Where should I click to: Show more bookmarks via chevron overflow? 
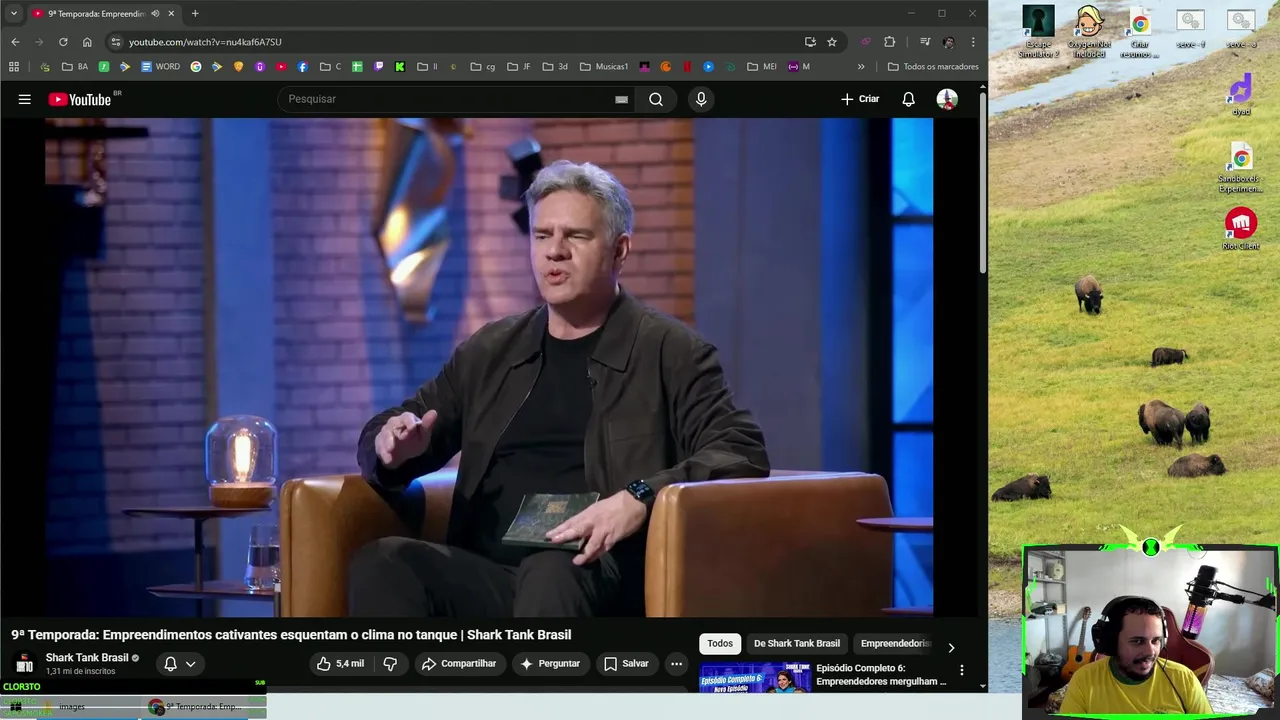point(861,67)
